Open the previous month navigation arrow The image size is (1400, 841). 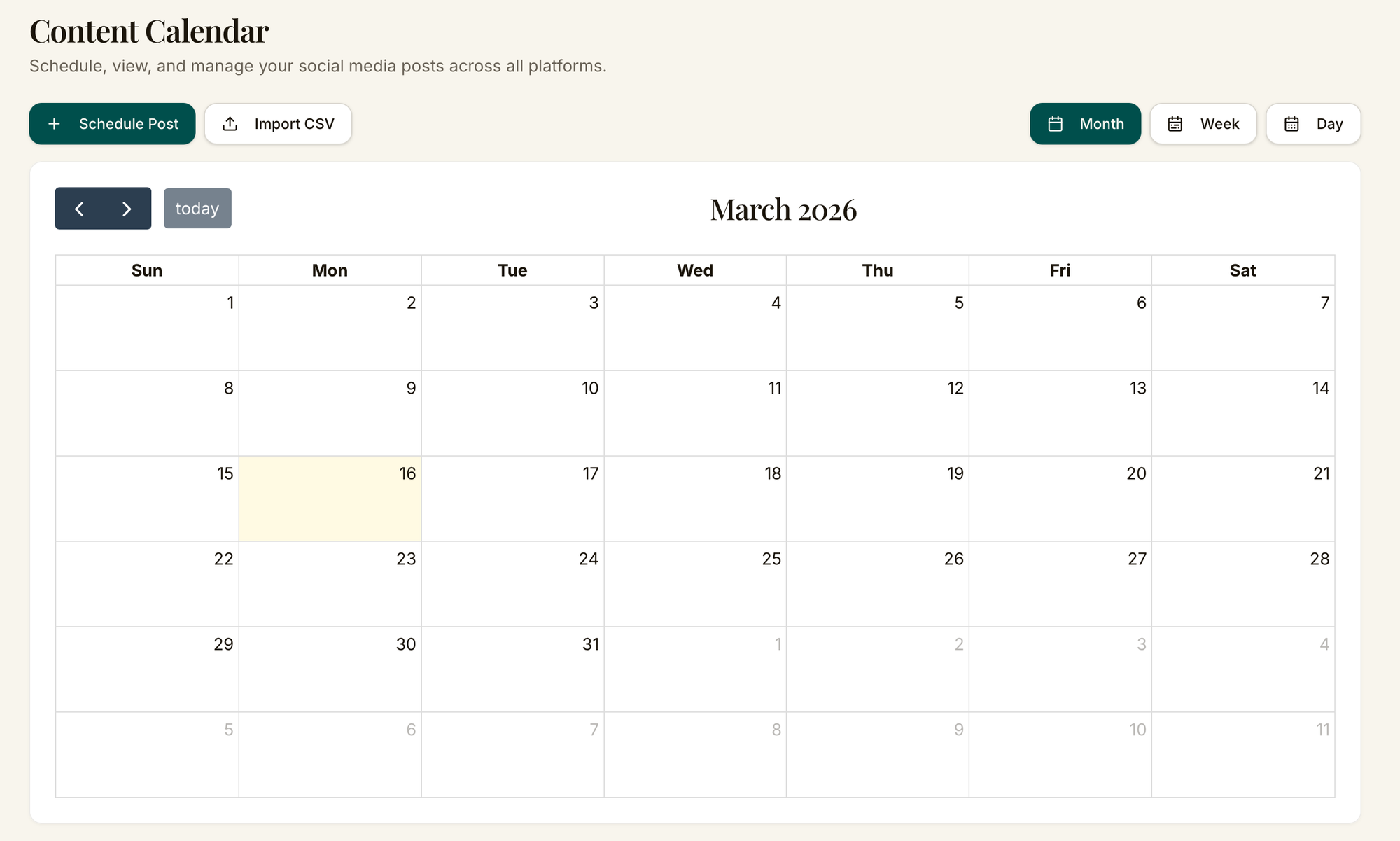(x=80, y=208)
